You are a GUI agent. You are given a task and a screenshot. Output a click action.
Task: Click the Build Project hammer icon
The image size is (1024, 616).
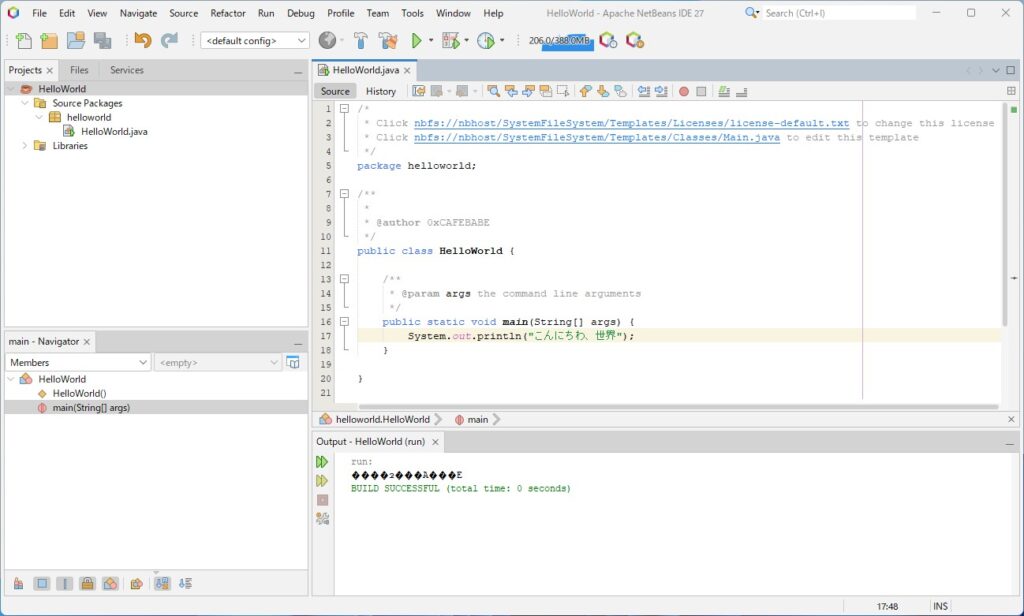[x=361, y=41]
